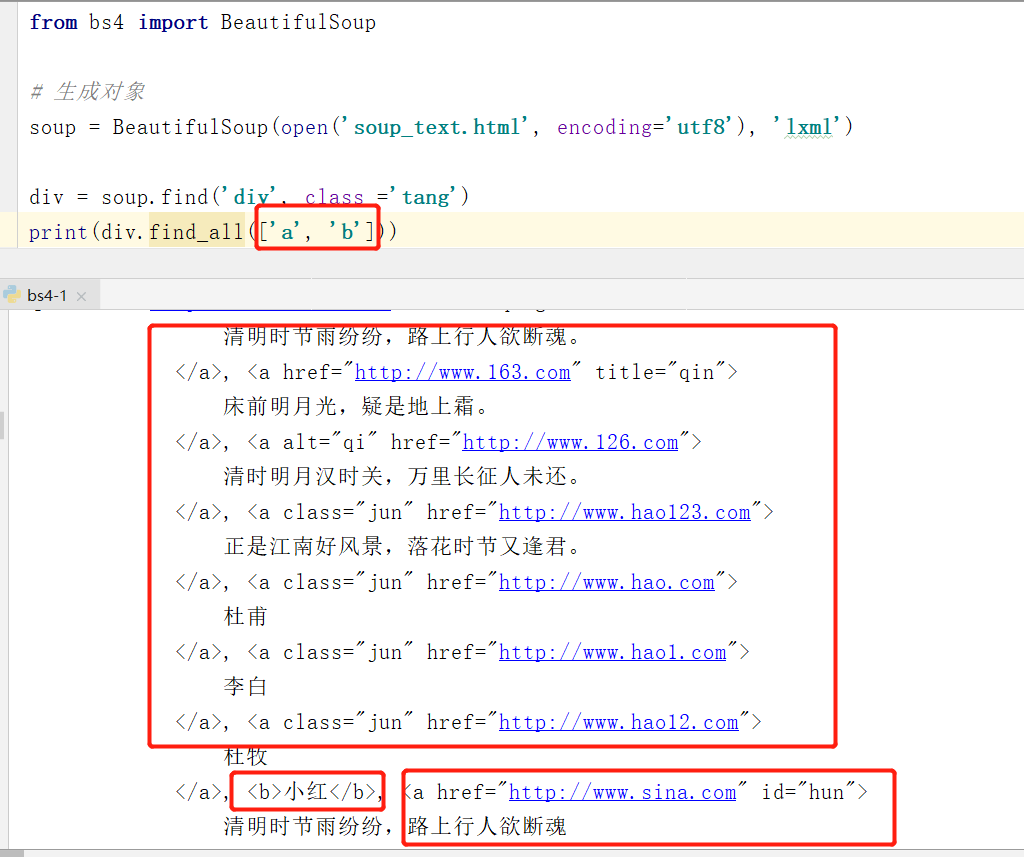Click the find_all method name
This screenshot has height=857, width=1024.
[x=196, y=232]
